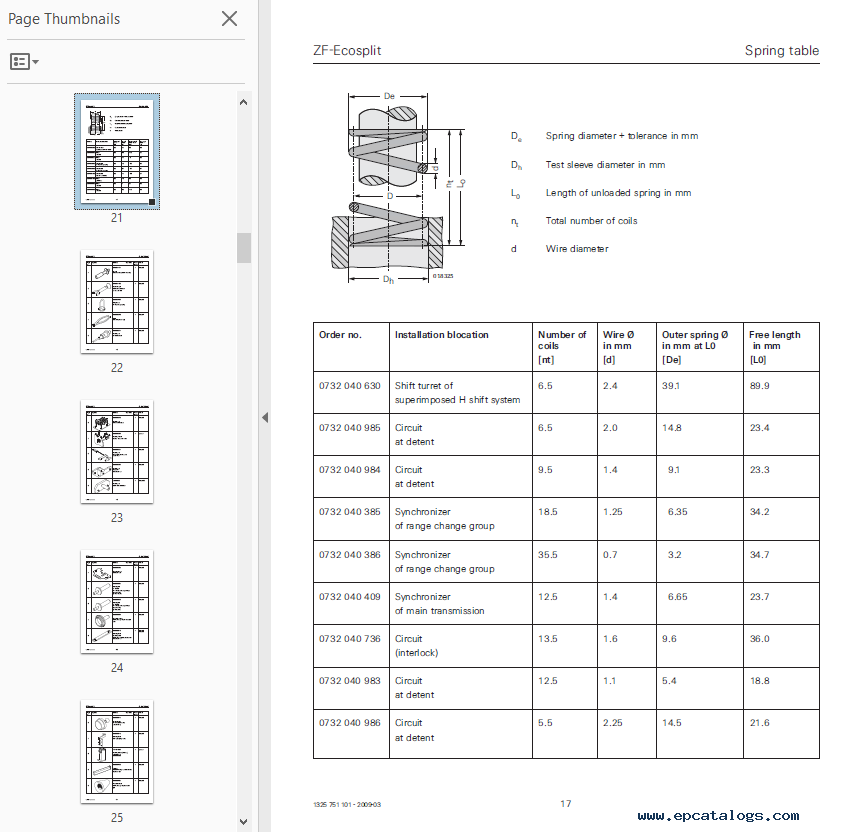Close the Page Thumbnails panel

pos(229,19)
